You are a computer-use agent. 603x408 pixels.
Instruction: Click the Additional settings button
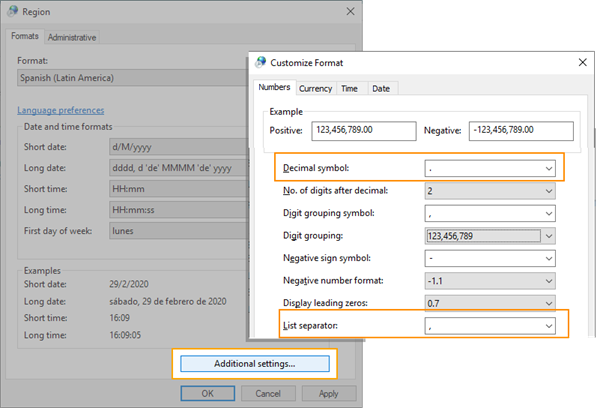point(255,363)
